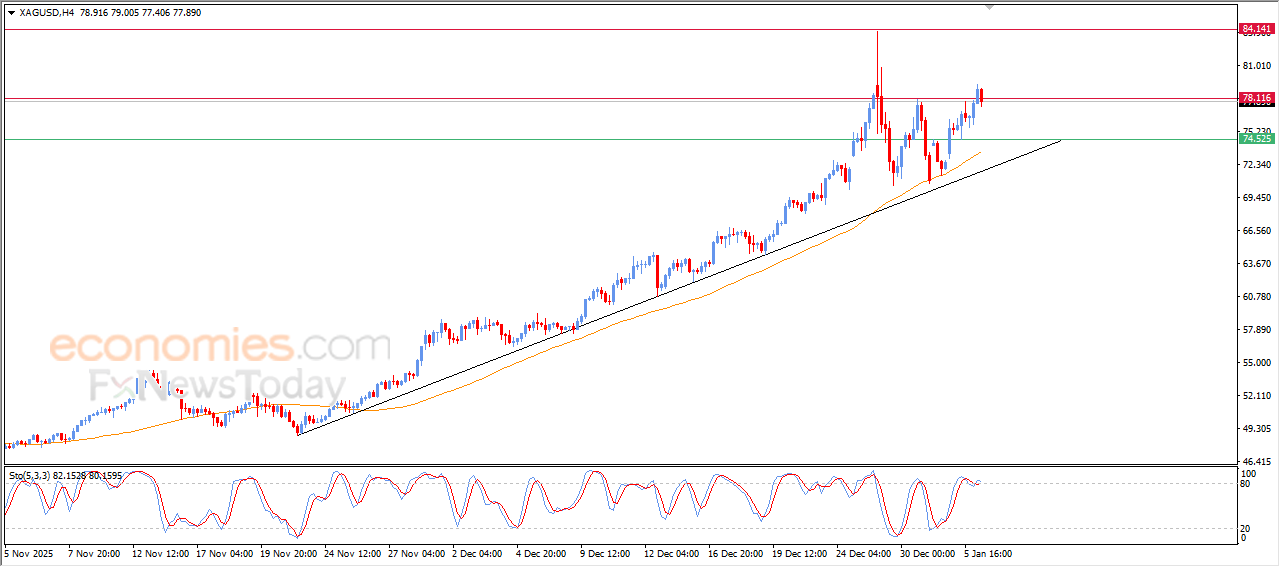
Task: Click the 27 Nov 04:00 time label
Action: (x=416, y=552)
